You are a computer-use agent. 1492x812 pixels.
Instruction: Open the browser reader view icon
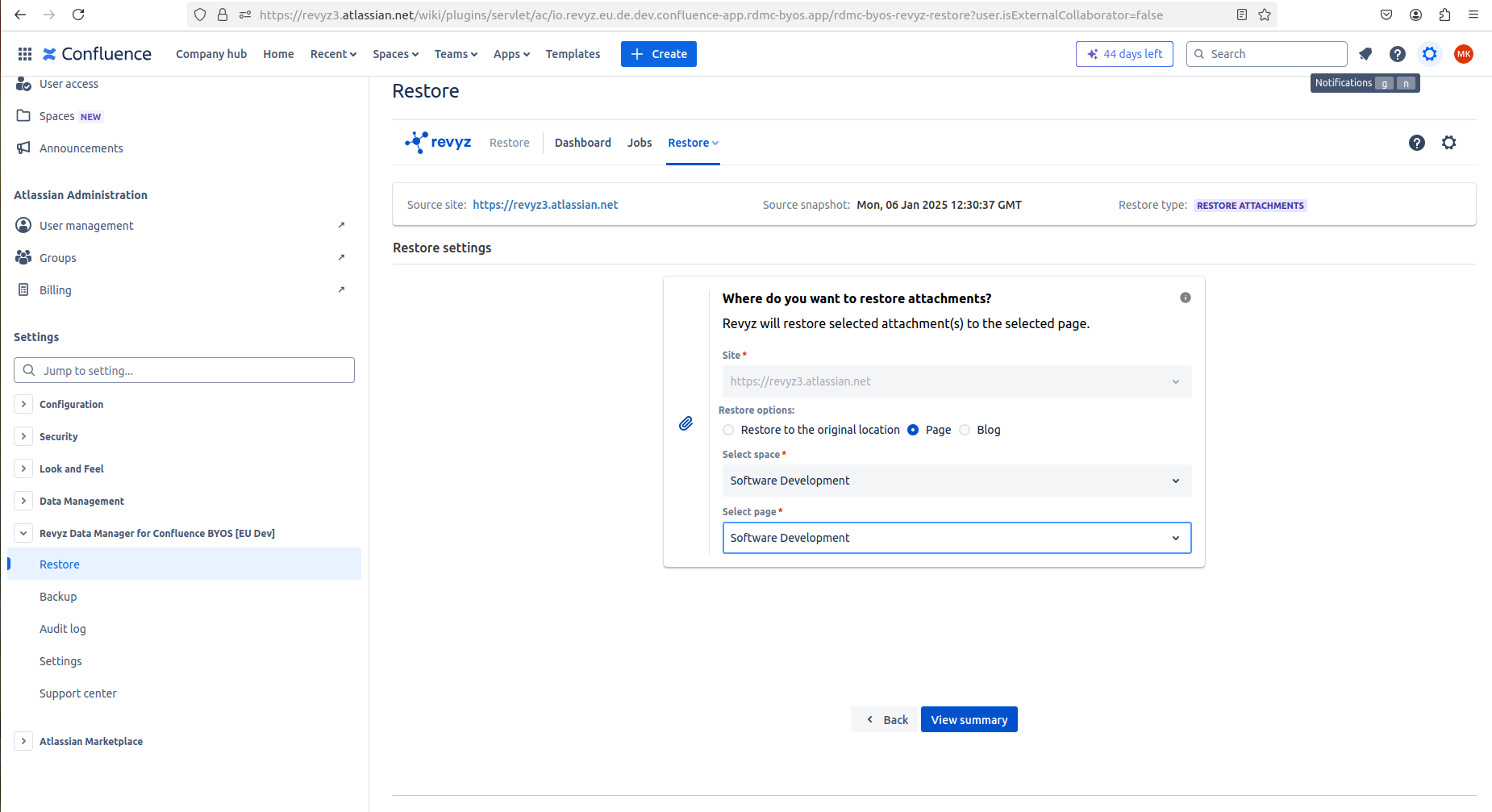[1242, 15]
